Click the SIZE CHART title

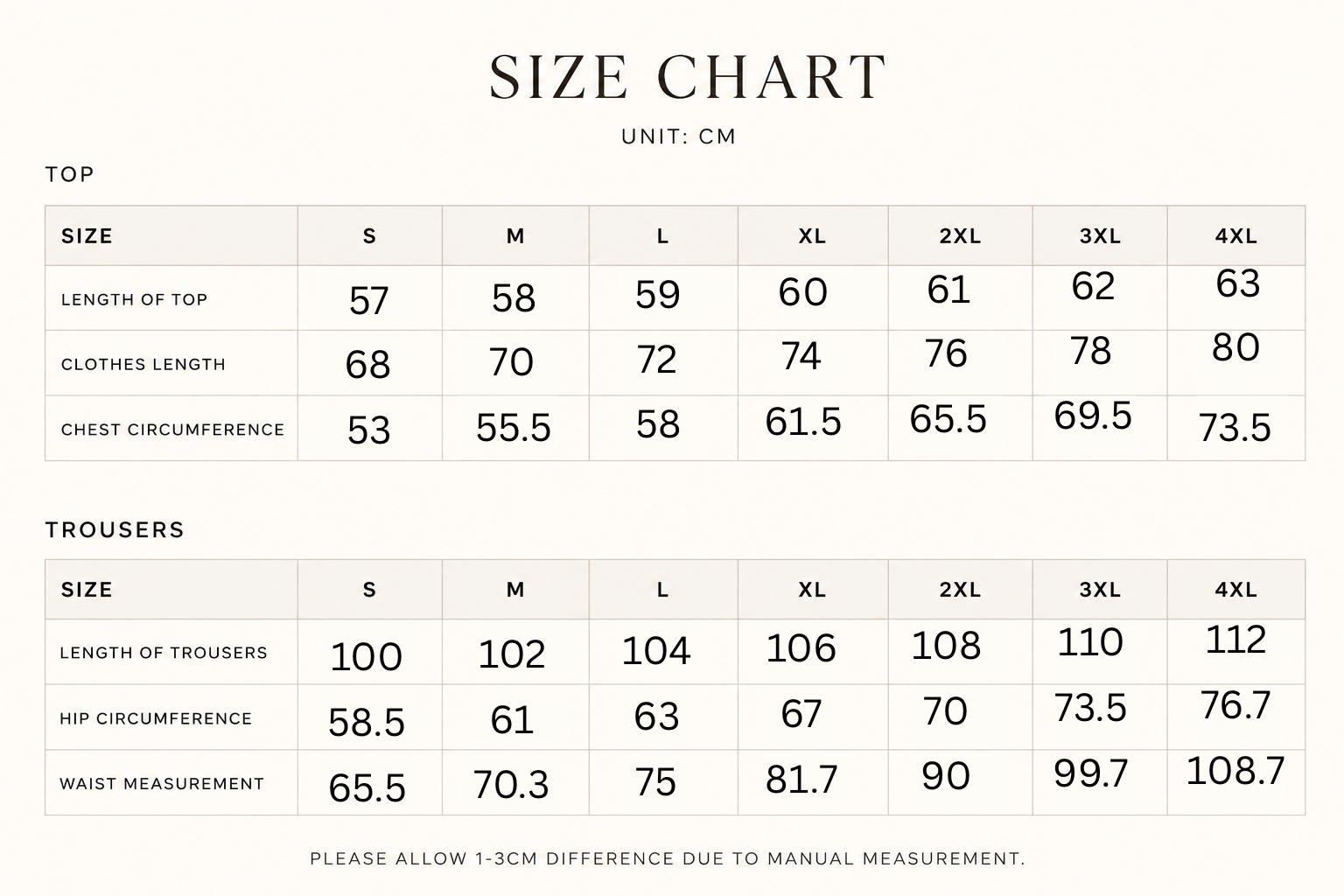[x=688, y=77]
